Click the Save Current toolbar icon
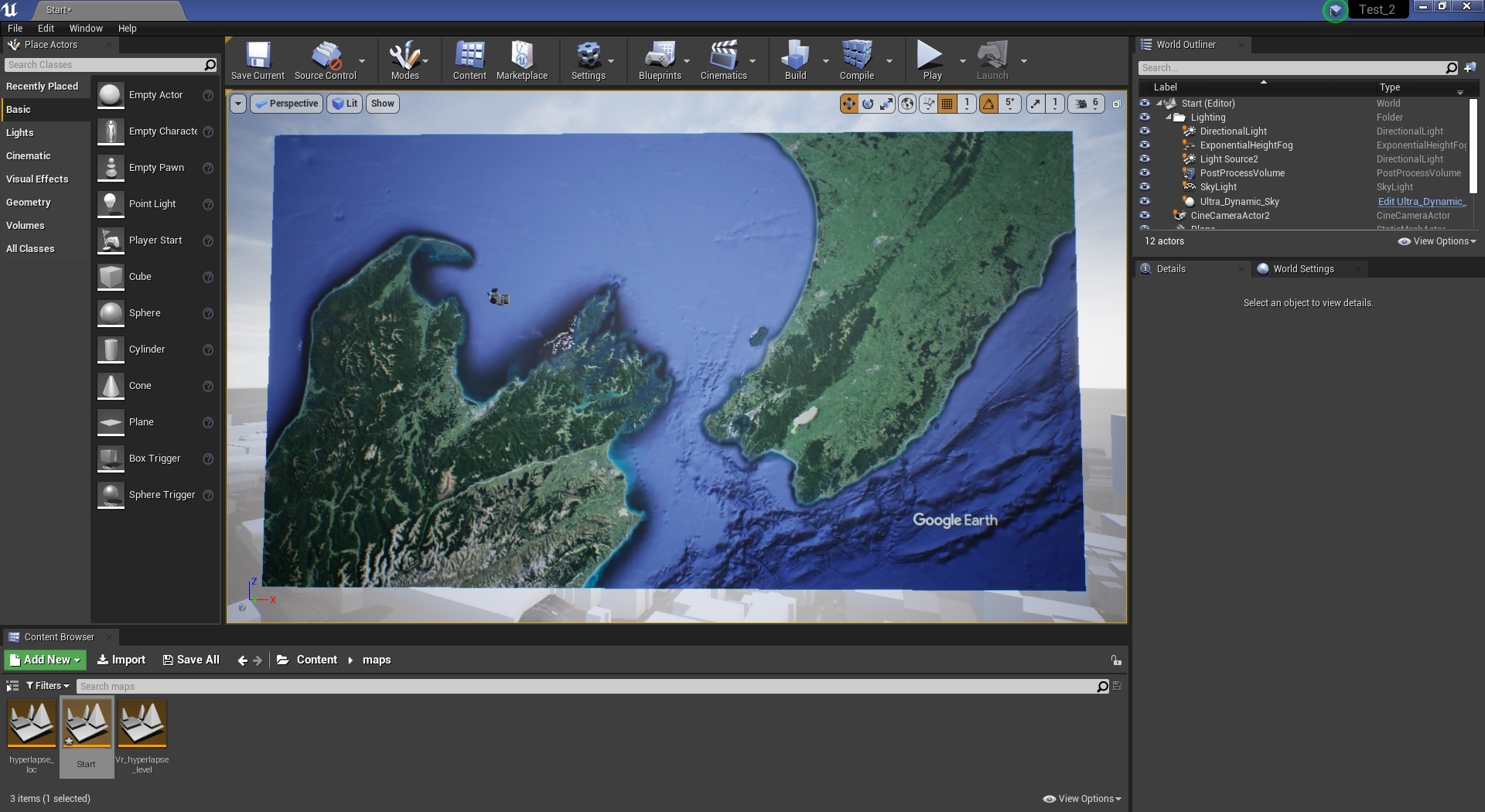The height and width of the screenshot is (812, 1485). tap(258, 60)
